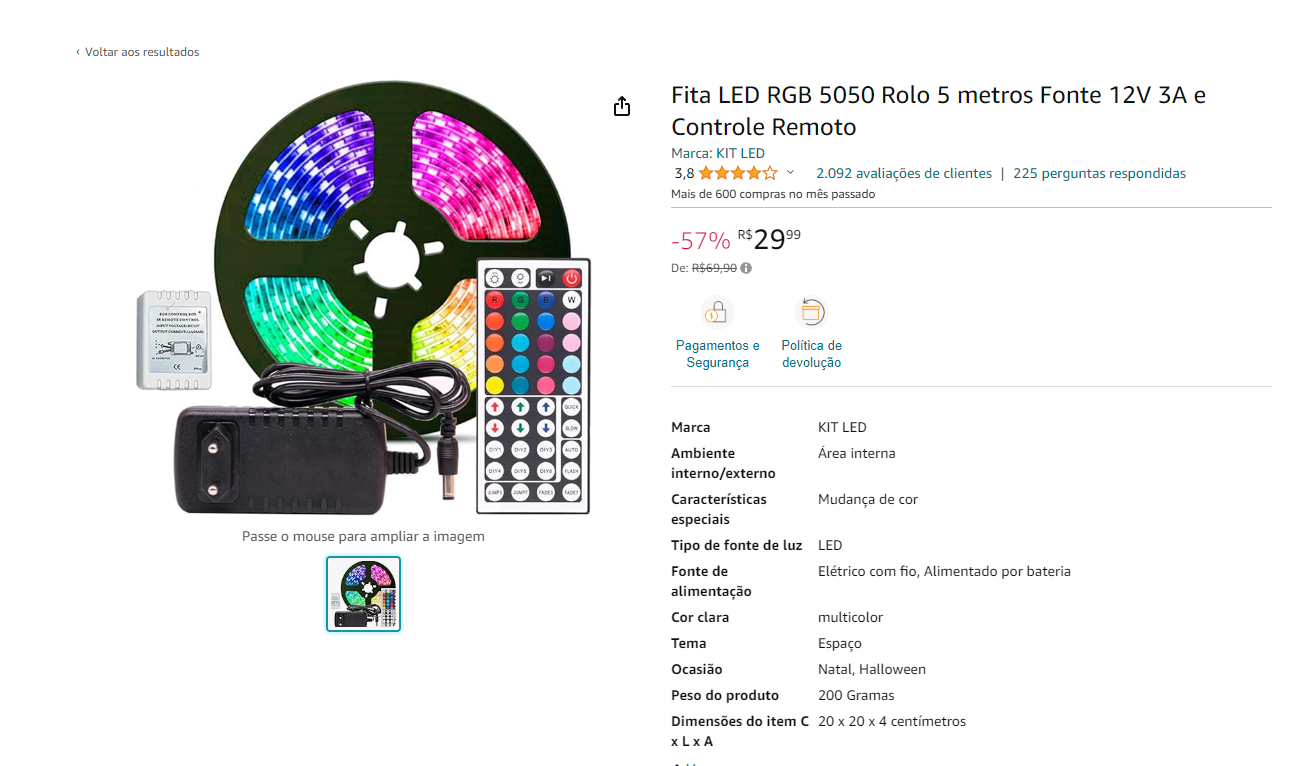Click the info icon beside R$69,90 price

click(746, 268)
